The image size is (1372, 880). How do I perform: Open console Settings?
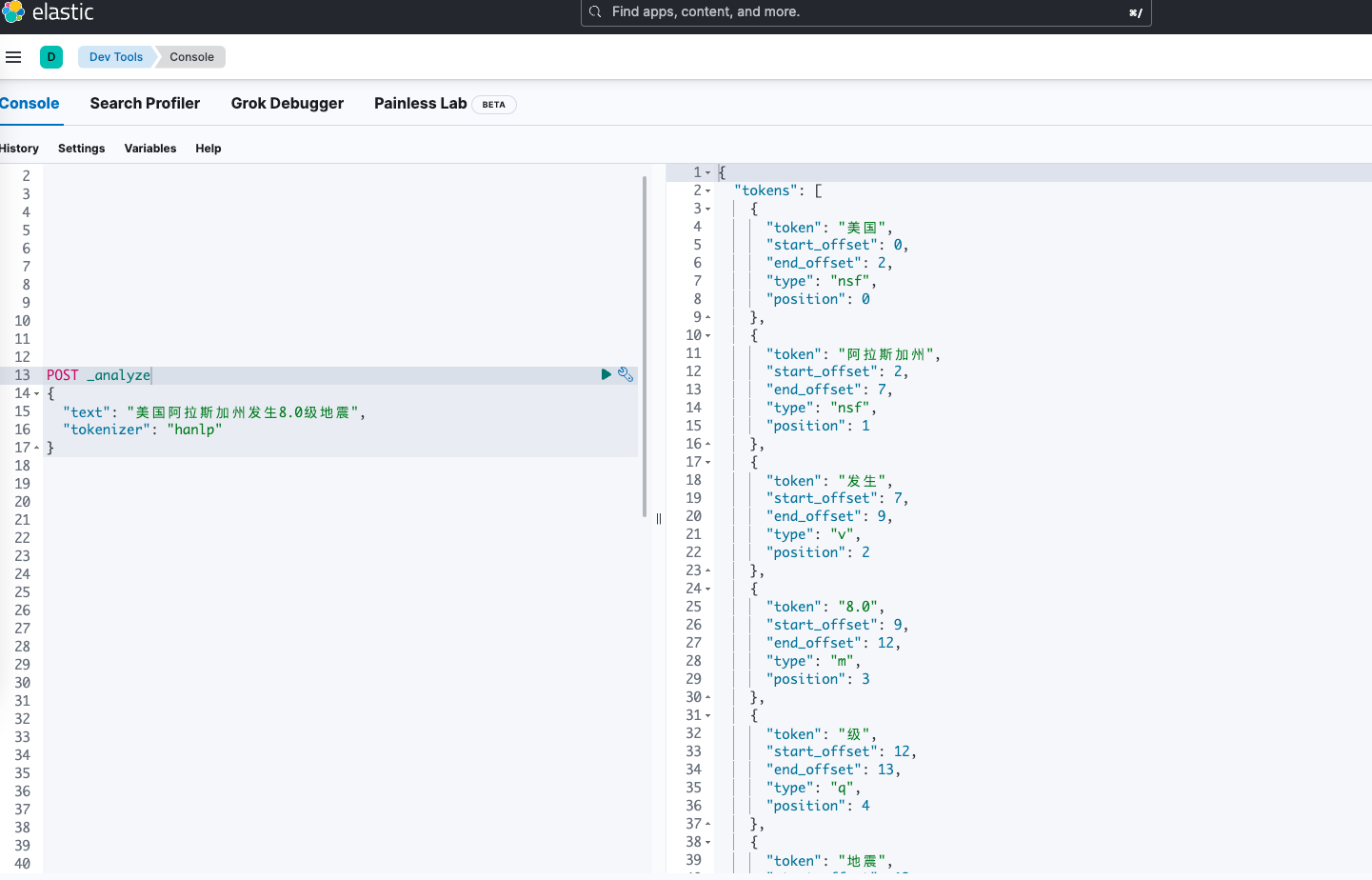(81, 149)
